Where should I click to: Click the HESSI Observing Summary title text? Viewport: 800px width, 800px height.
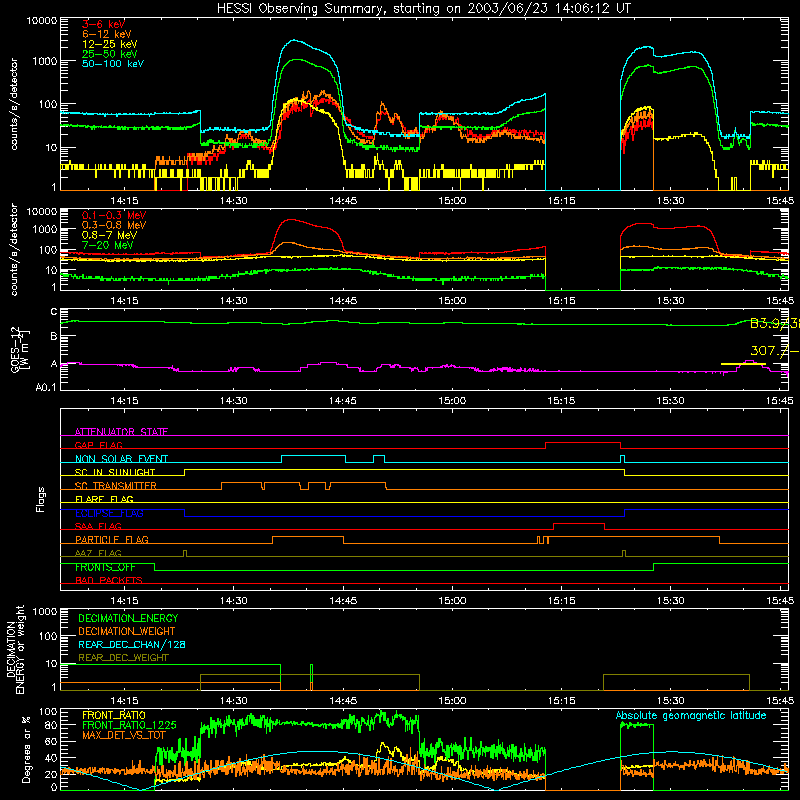click(423, 9)
